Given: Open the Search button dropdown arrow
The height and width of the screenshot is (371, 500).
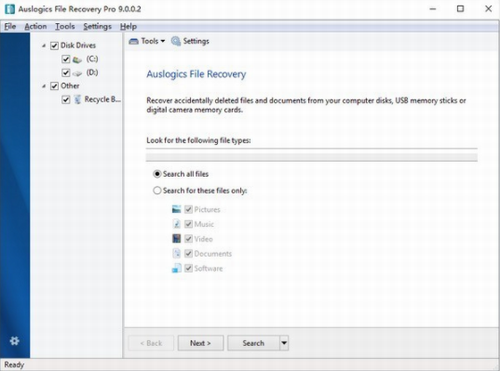Looking at the screenshot, I should point(284,343).
